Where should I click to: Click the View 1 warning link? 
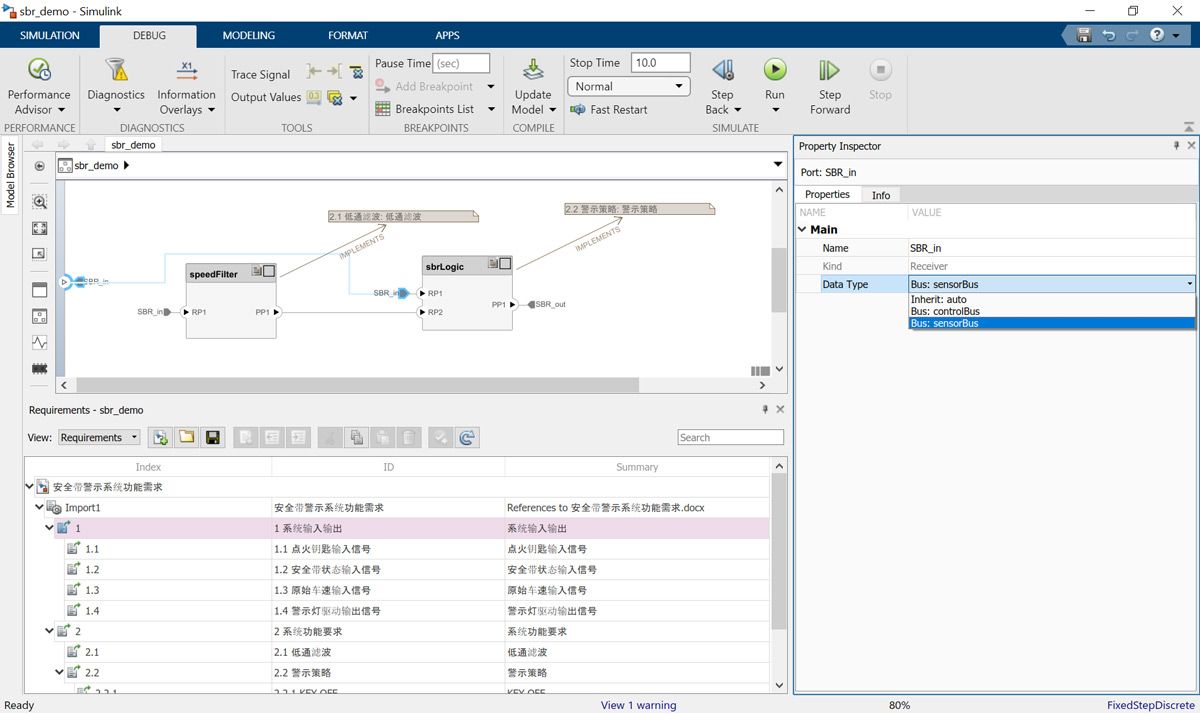(638, 705)
